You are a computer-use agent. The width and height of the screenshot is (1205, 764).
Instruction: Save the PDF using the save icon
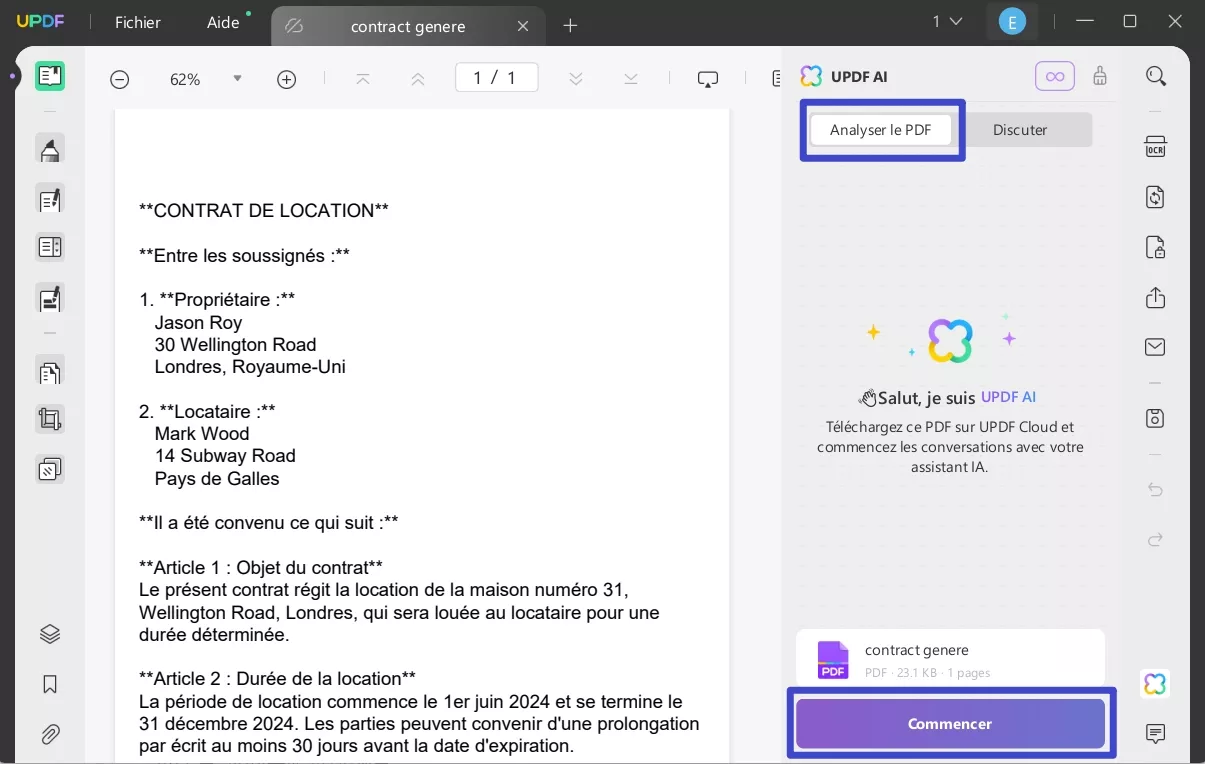point(1155,418)
